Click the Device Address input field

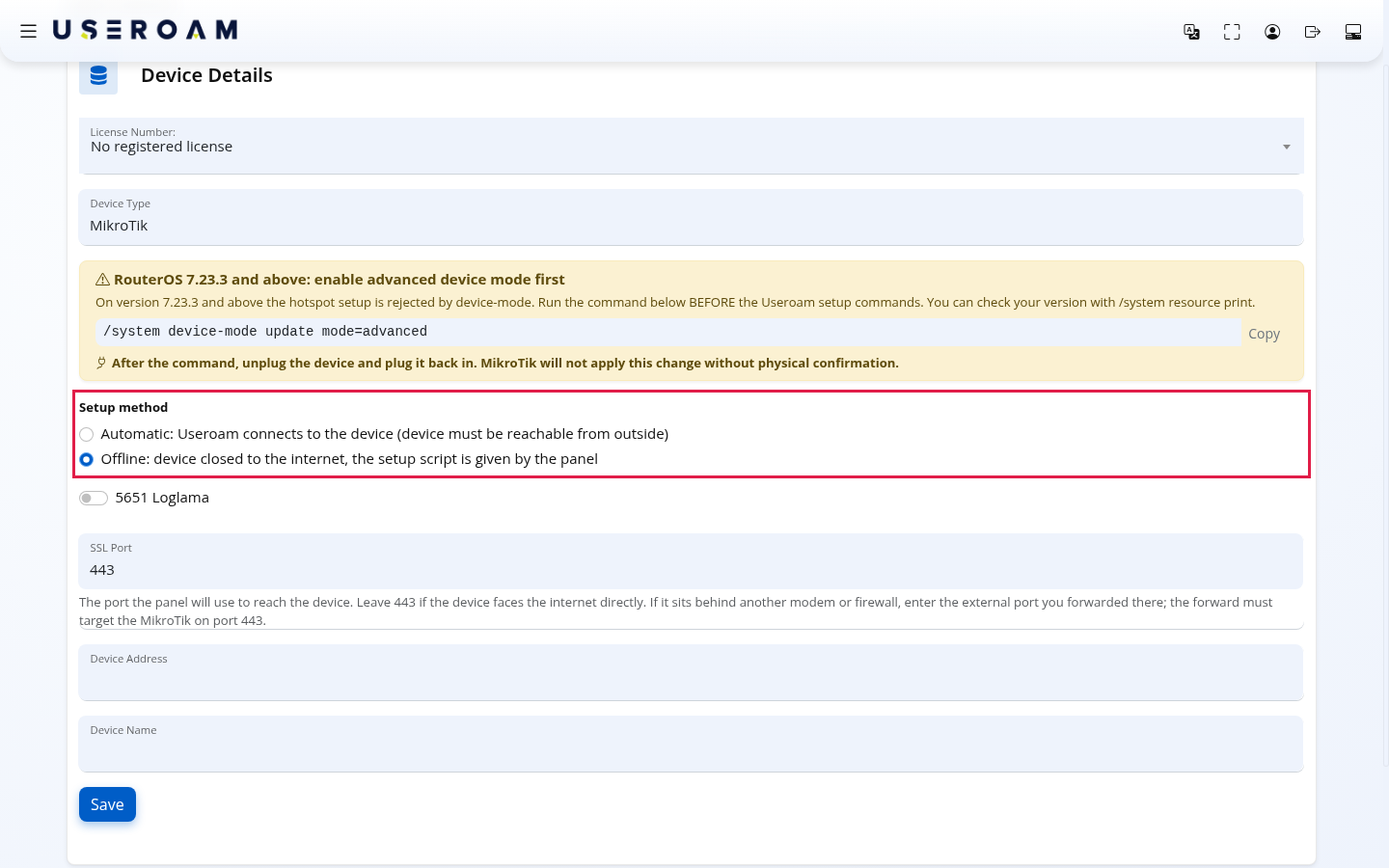(x=691, y=672)
